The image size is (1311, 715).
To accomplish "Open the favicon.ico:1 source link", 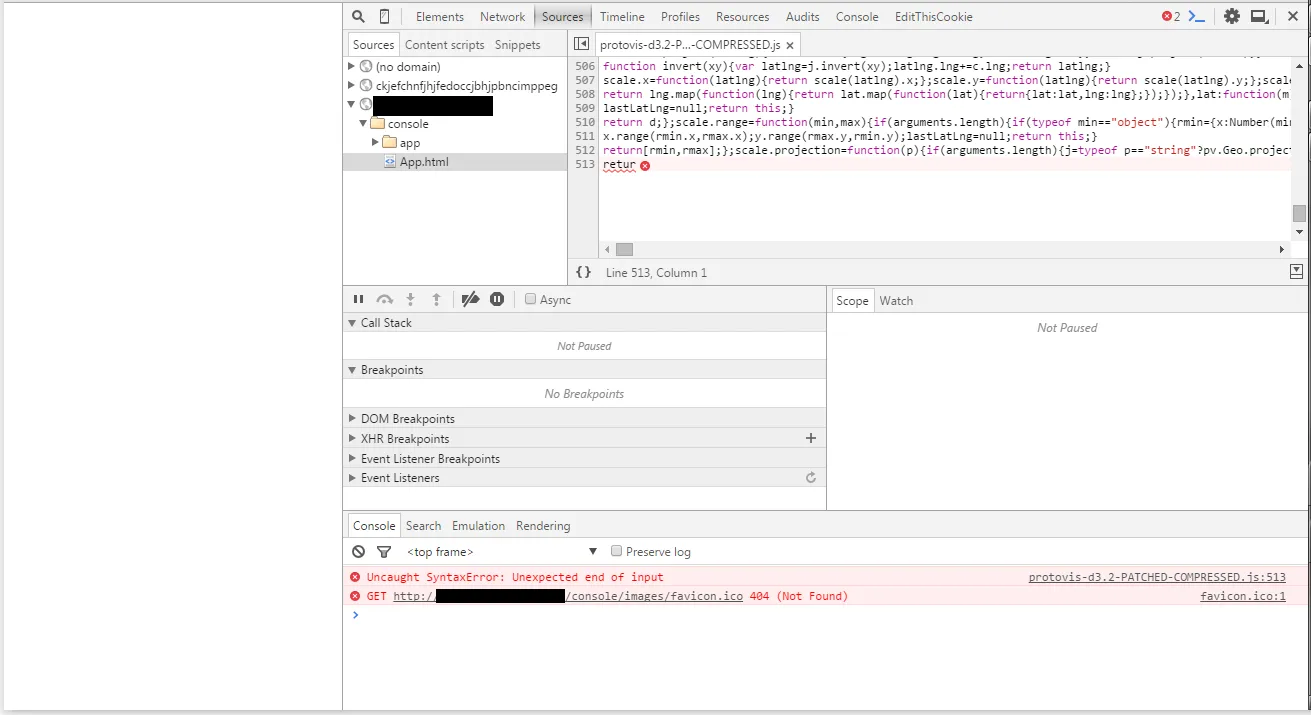I will coord(1243,596).
